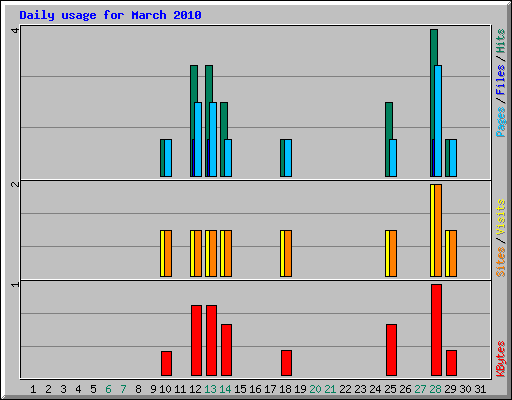Select the orange Sites bar for day 28
This screenshot has height=400, width=512.
438,230
